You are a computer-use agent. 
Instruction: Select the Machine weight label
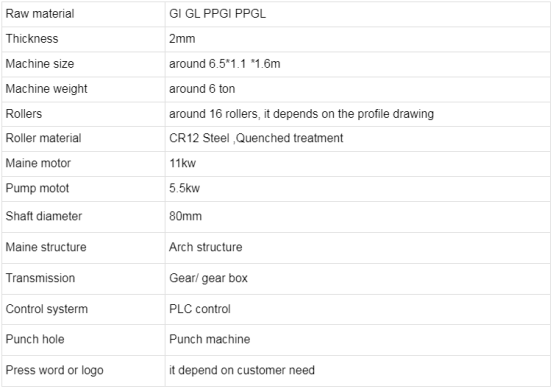pos(46,89)
